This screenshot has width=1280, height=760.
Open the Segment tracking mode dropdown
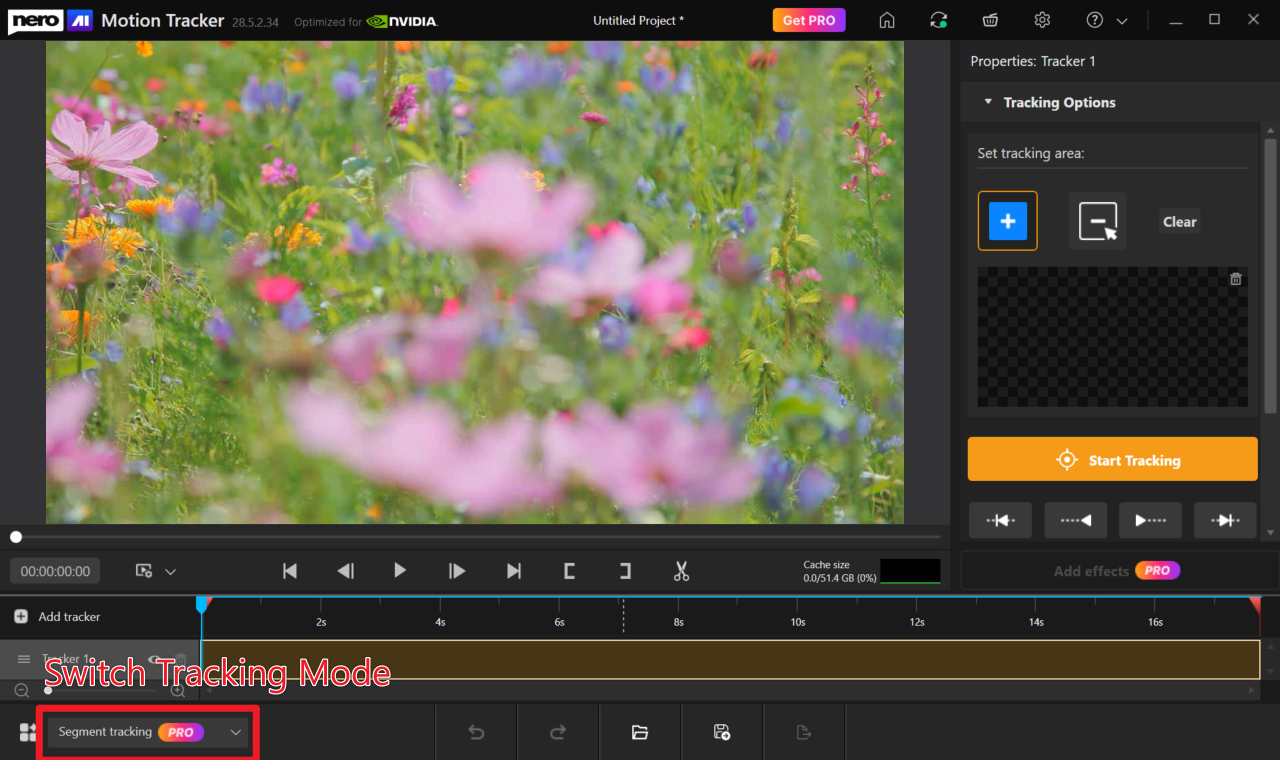coord(236,732)
